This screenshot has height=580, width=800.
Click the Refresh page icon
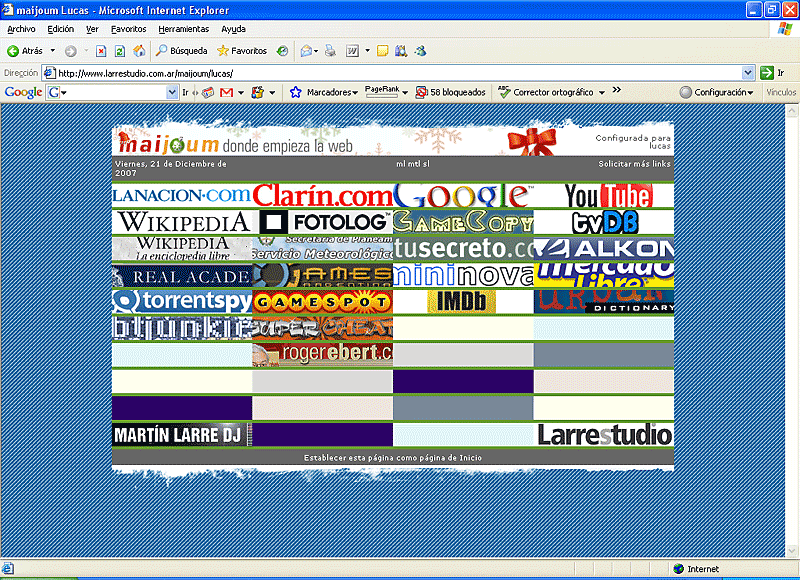coord(120,50)
